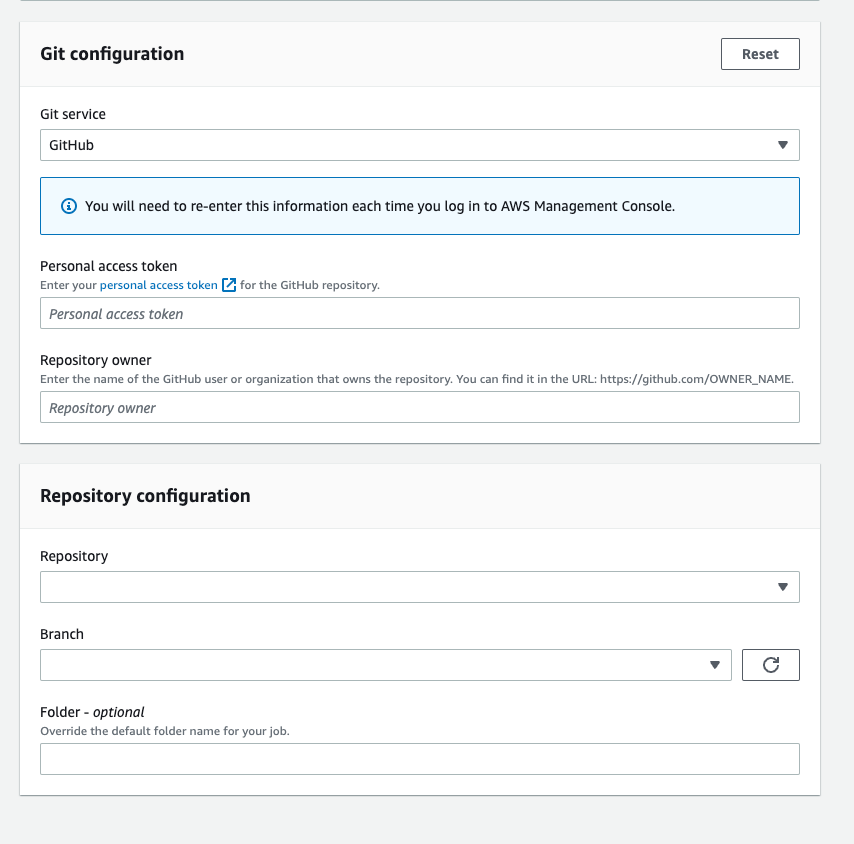Open the personal access token link
Image resolution: width=854 pixels, height=844 pixels.
[160, 285]
